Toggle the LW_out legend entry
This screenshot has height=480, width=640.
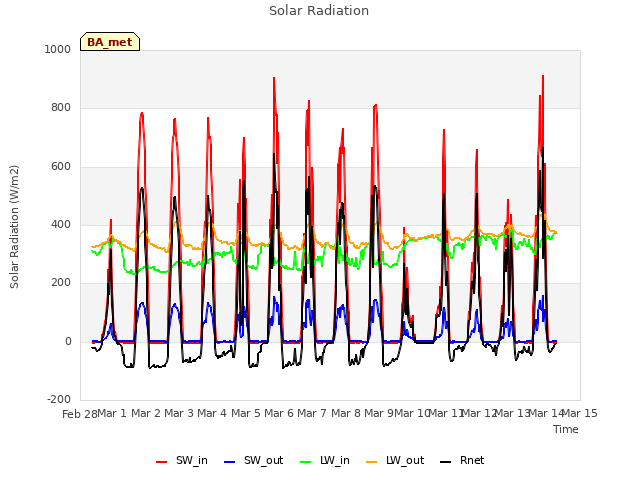pos(395,461)
